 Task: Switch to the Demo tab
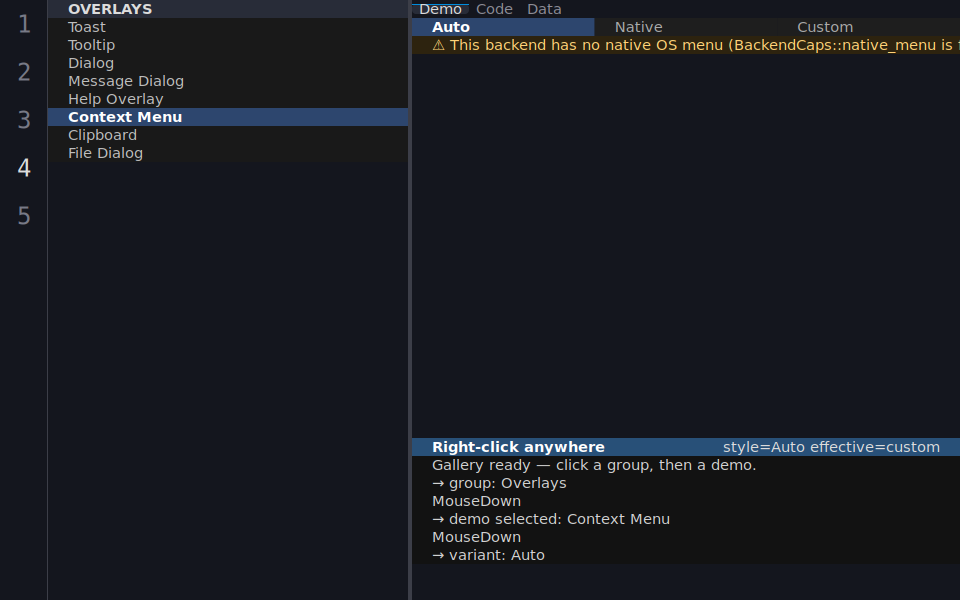440,9
